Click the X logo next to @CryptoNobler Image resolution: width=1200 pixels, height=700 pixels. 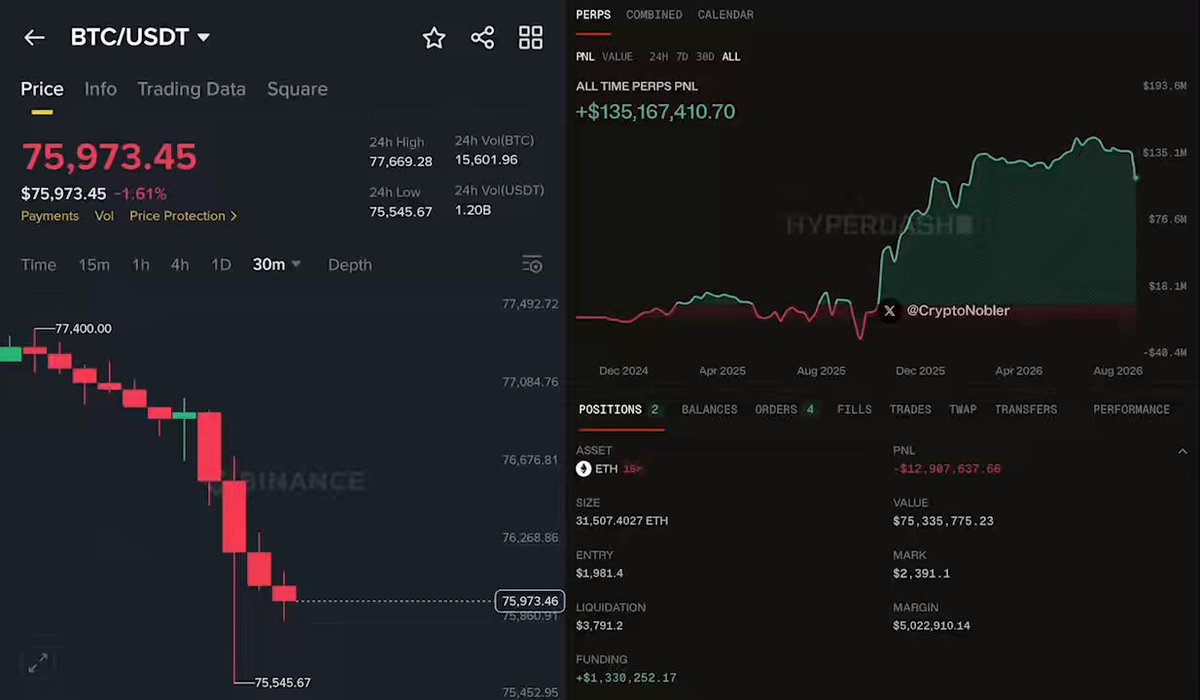coord(890,311)
